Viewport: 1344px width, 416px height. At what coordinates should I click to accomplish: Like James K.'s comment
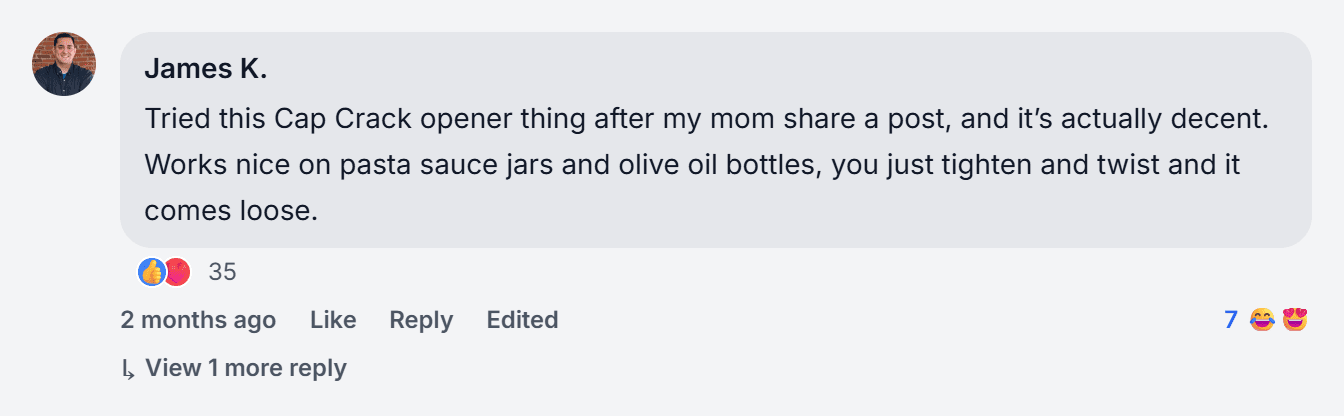coord(333,320)
